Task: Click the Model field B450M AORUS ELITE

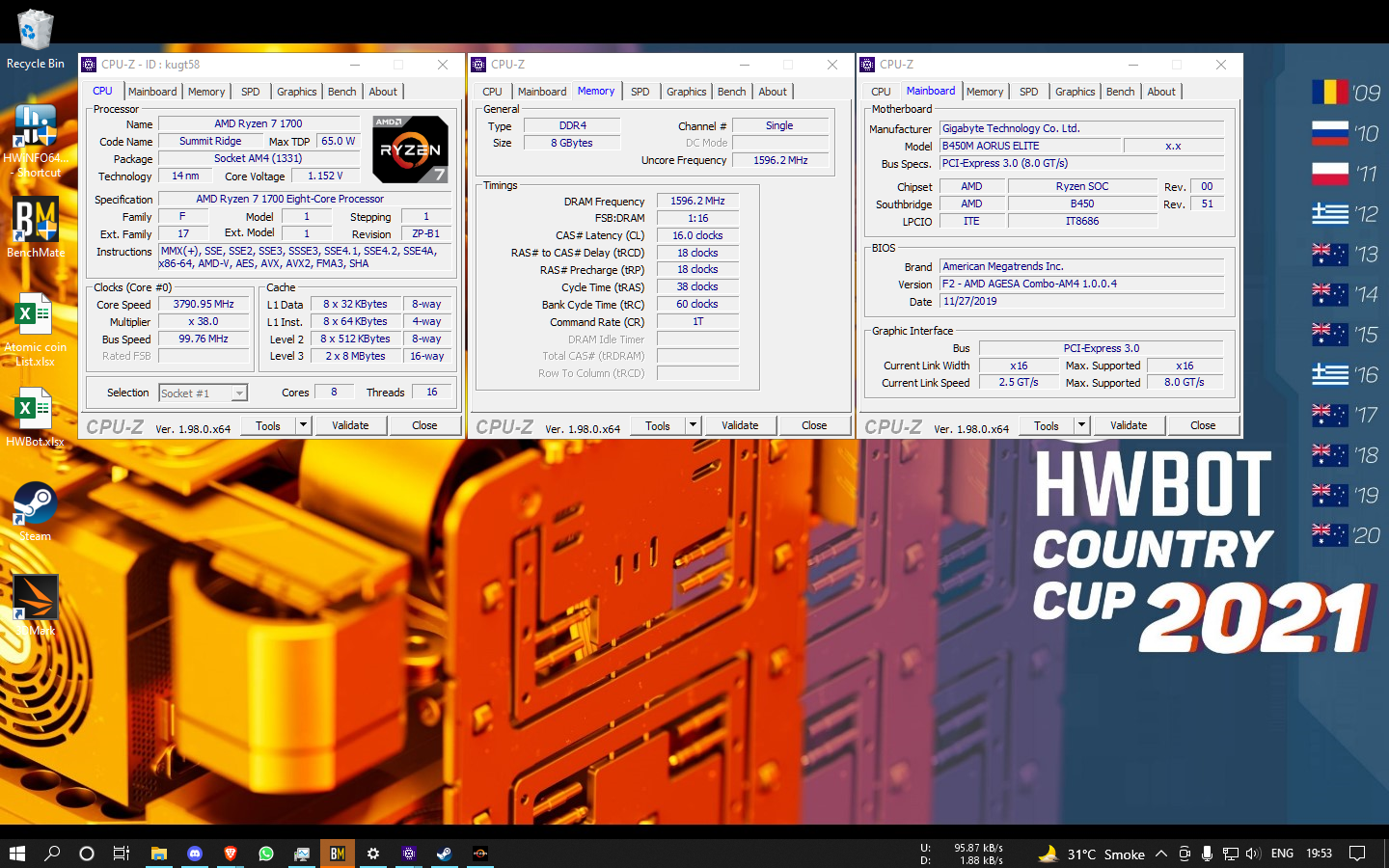Action: (x=1030, y=146)
